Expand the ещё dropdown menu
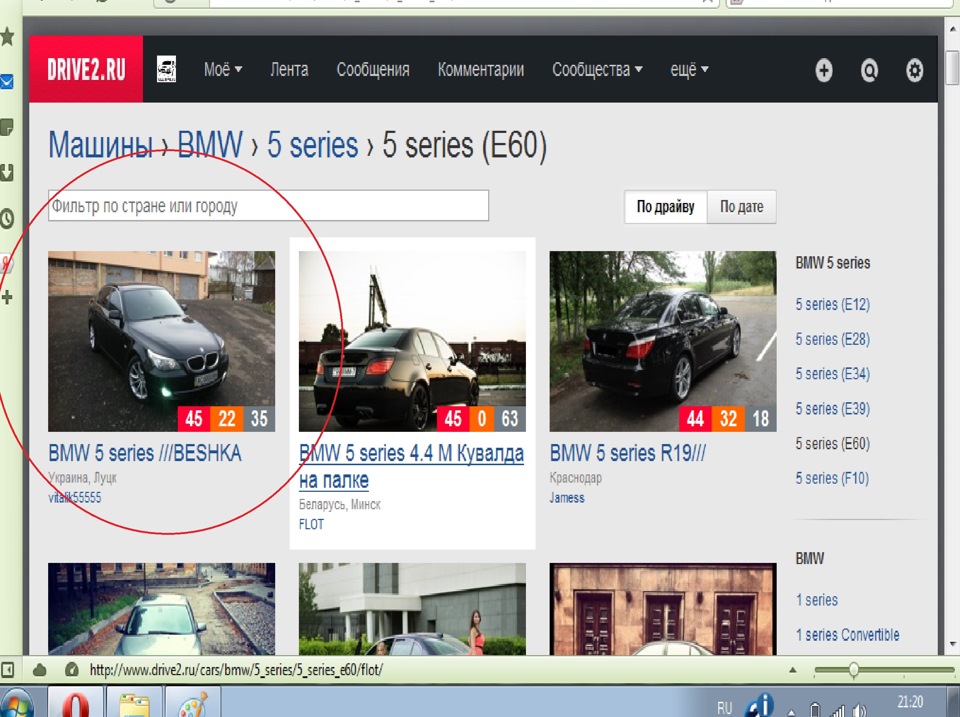Viewport: 960px width, 717px height. [x=689, y=69]
